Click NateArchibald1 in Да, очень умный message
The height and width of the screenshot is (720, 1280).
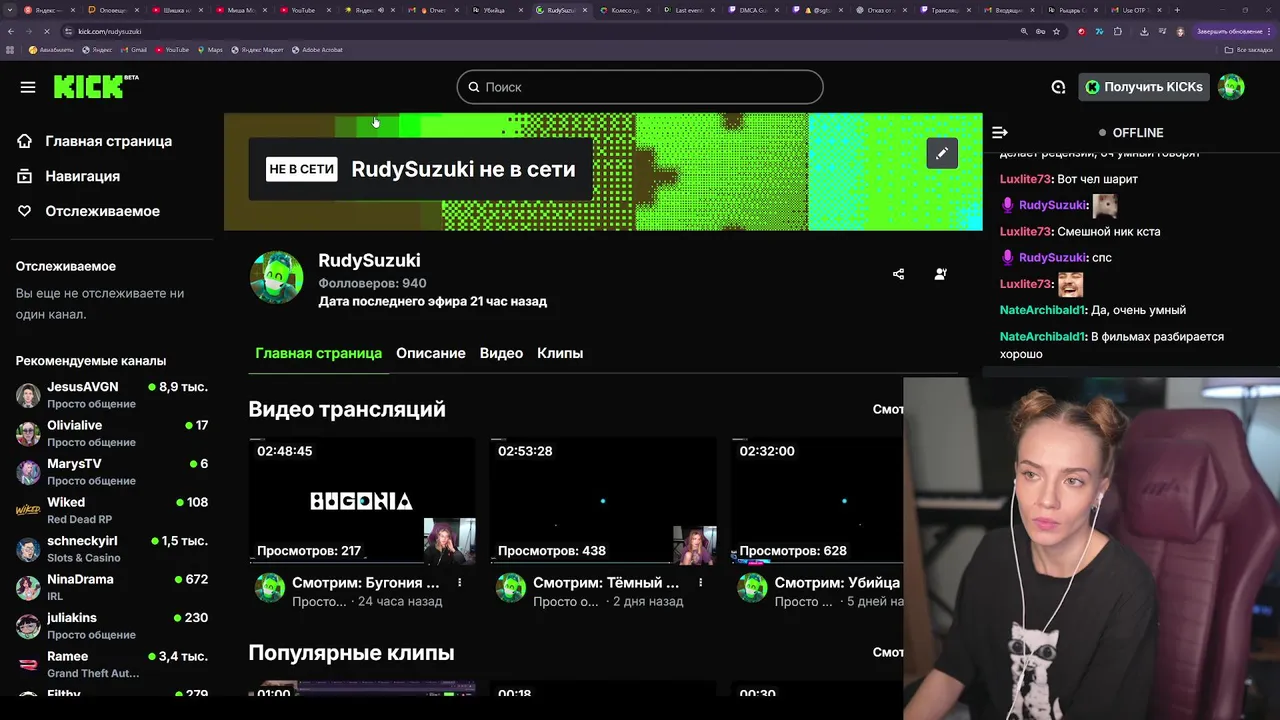point(1043,310)
